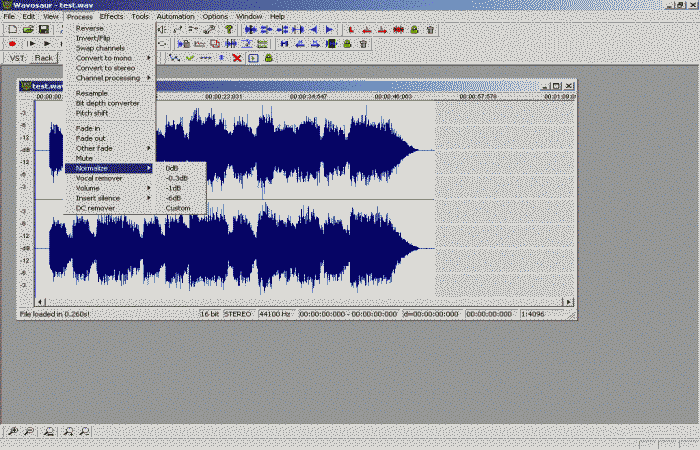The image size is (700, 450).
Task: Click the timeline ruler at 00:00:34:547
Action: point(308,97)
